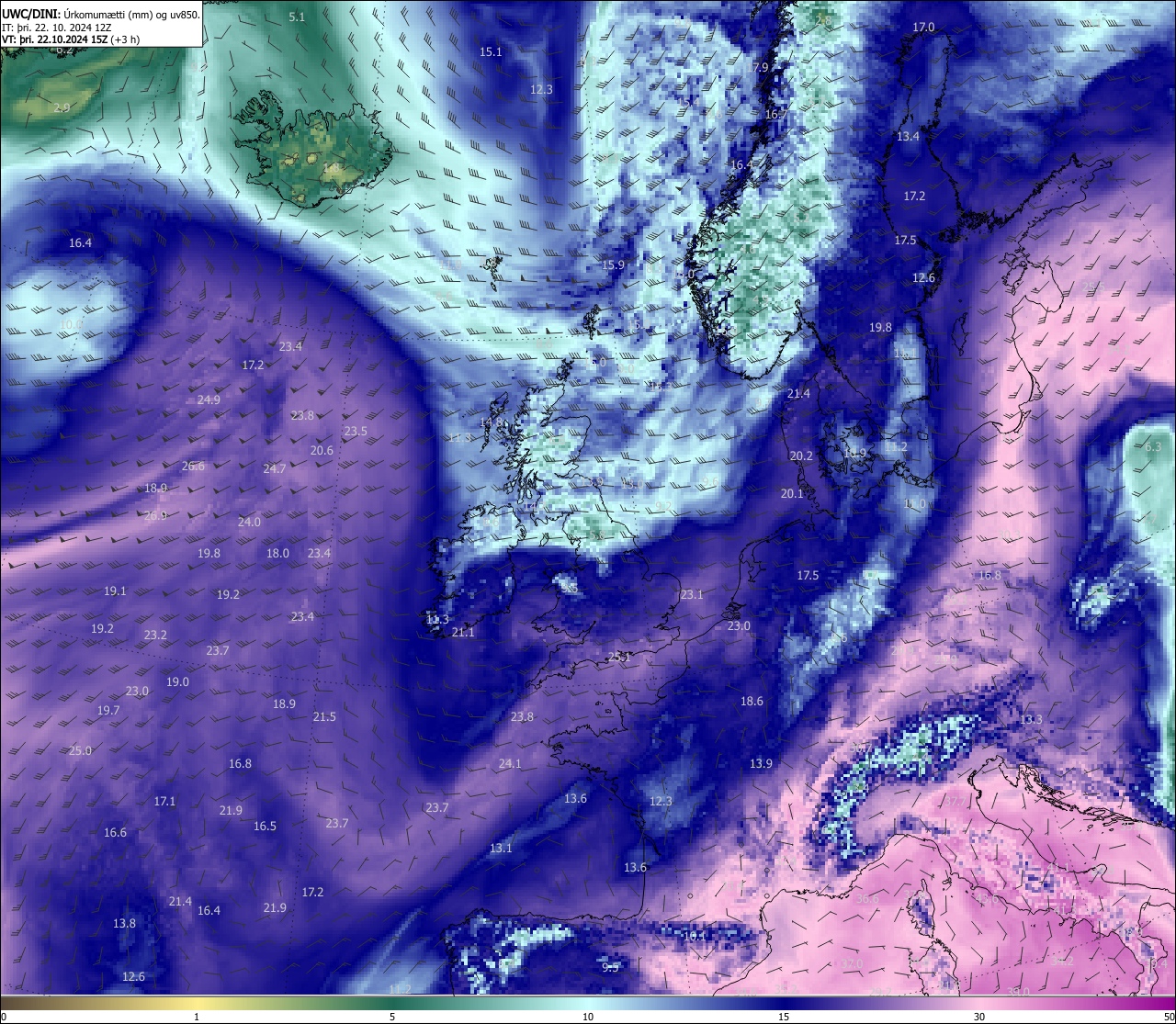Screen dimensions: 1176x1024
Task: Click the 30 tick label on the color scale
Action: tap(979, 1017)
